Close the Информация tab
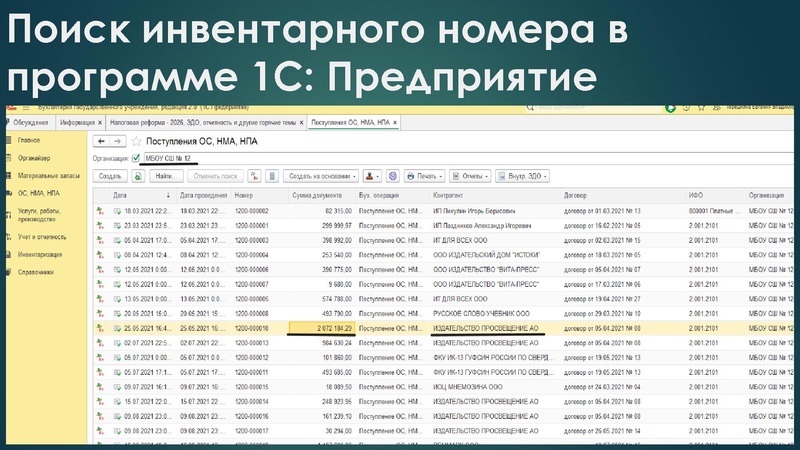Image resolution: width=800 pixels, height=450 pixels. tap(100, 123)
